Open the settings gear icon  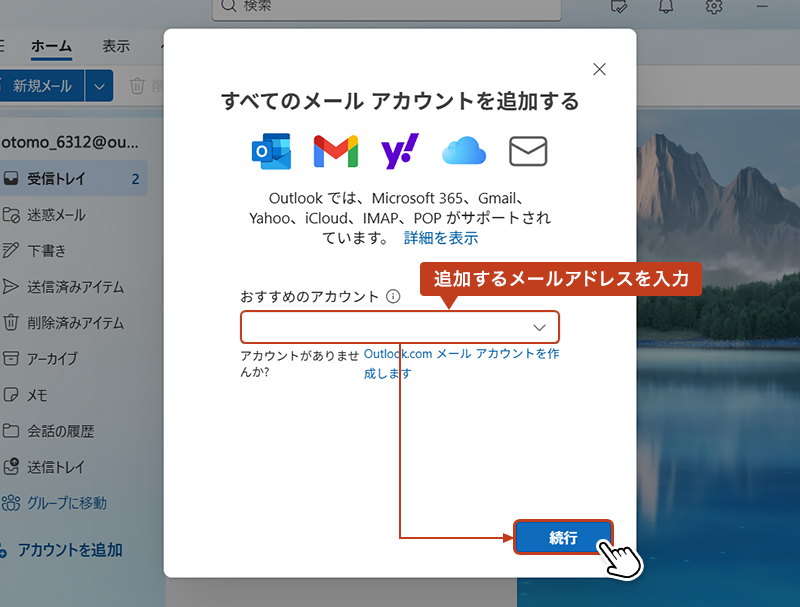coord(714,6)
